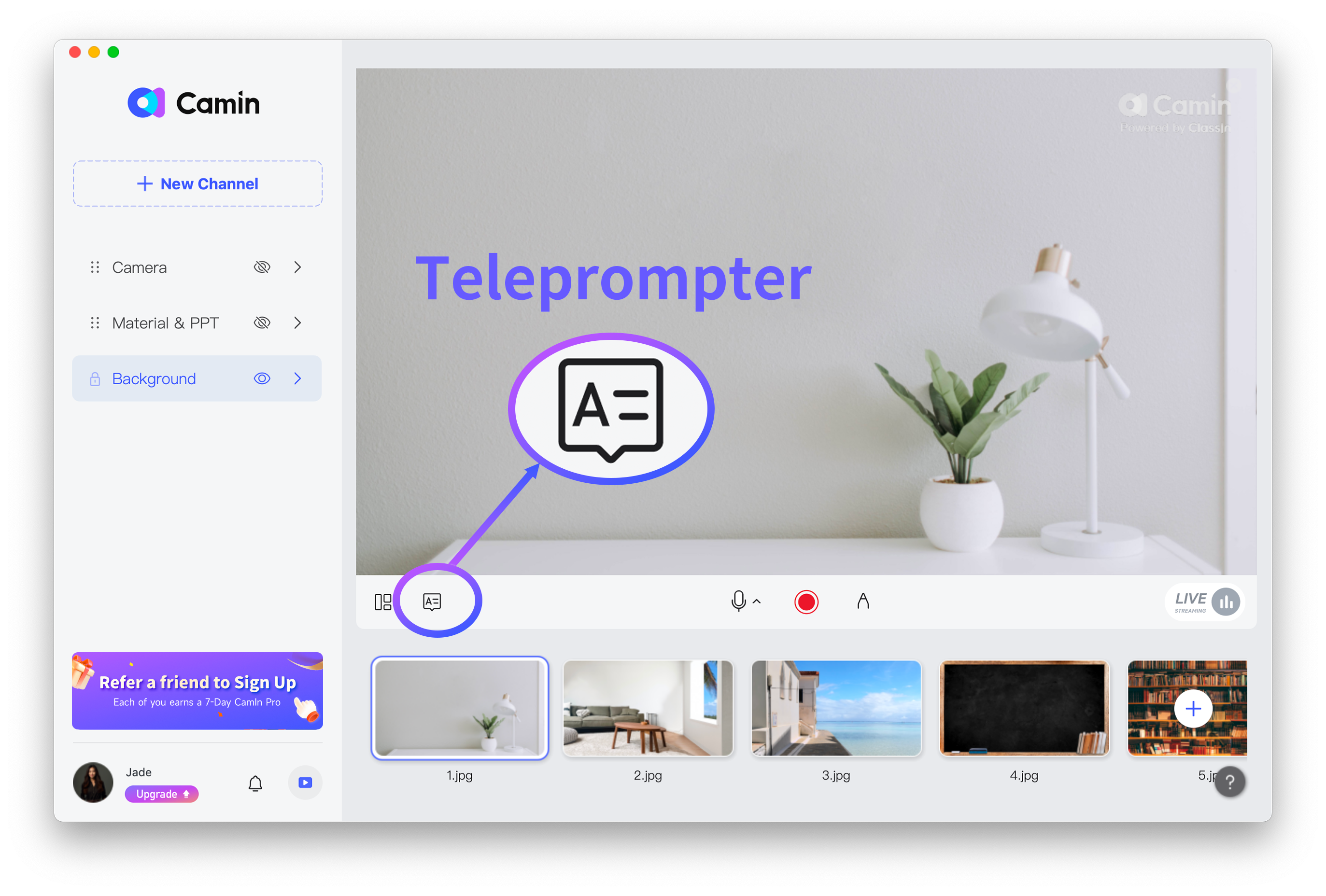Click the audio levels/waveform icon

tap(1226, 601)
